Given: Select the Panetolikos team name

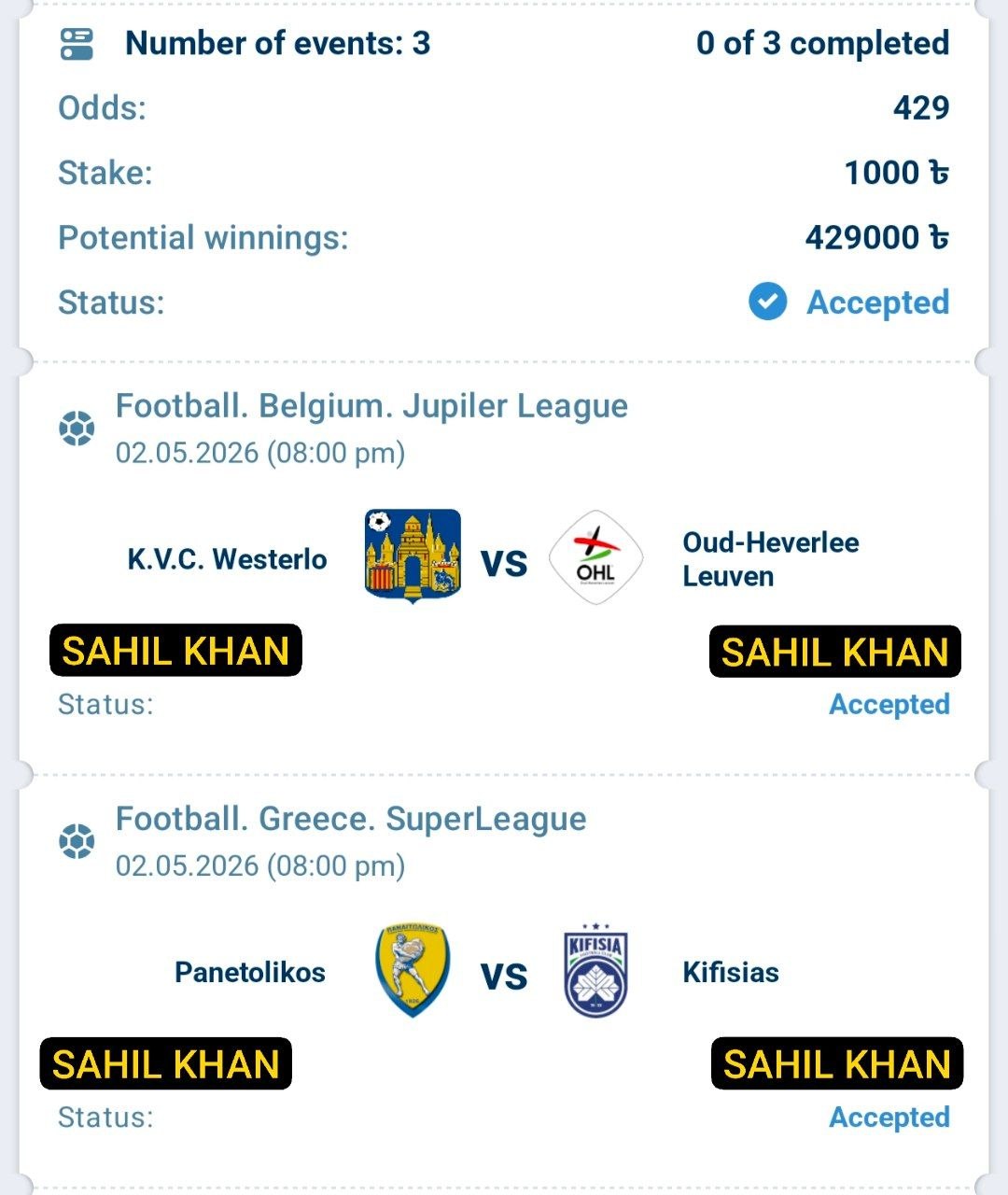Looking at the screenshot, I should click(x=250, y=972).
